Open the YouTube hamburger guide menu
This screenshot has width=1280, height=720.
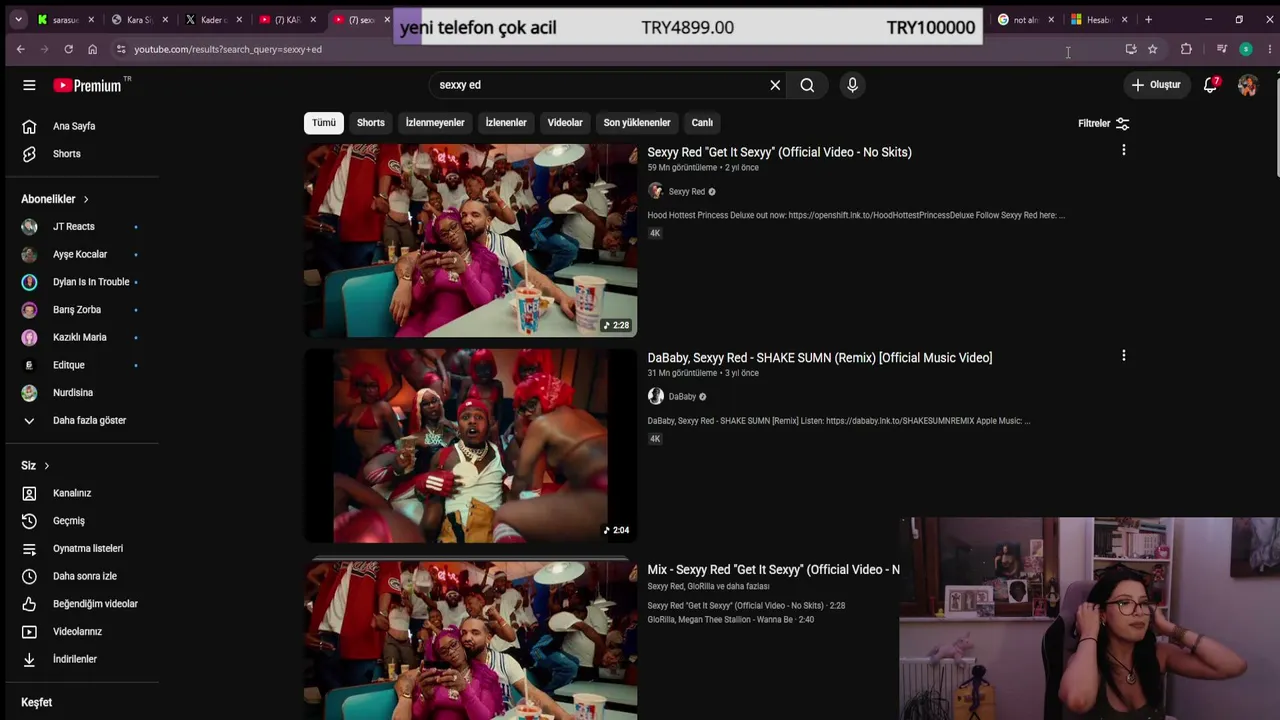[29, 85]
